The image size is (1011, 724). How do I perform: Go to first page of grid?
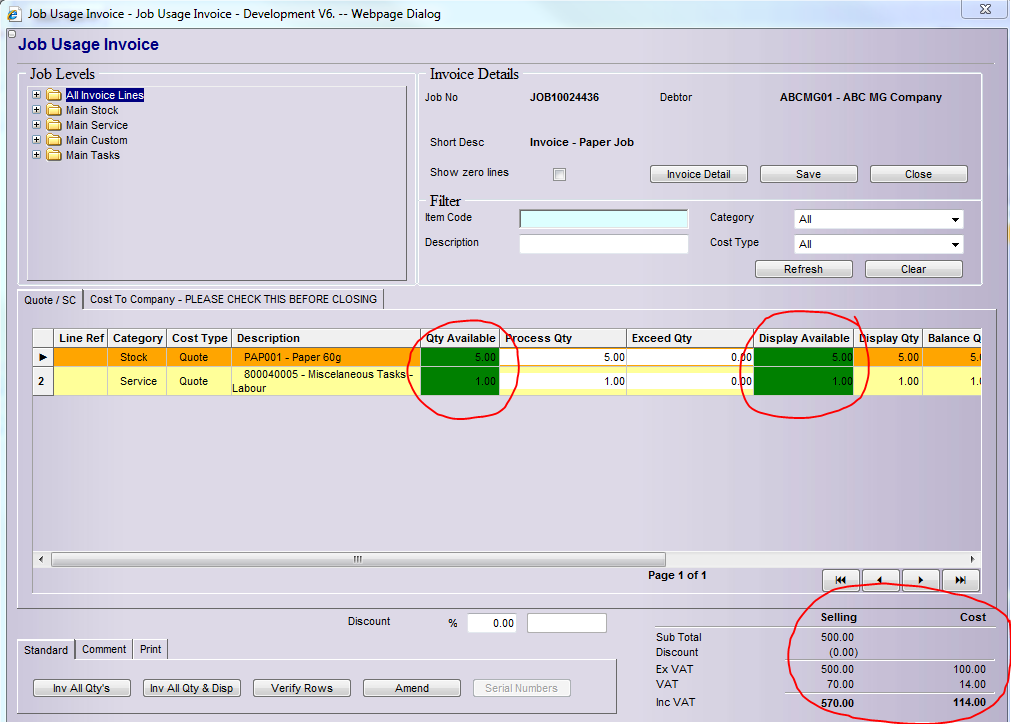tap(841, 581)
